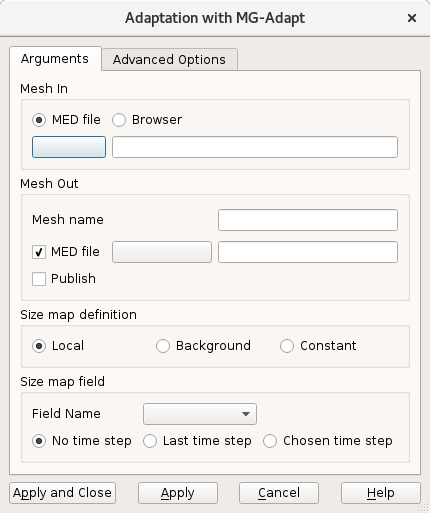430x513 pixels.
Task: Choose Browser as Mesh In source
Action: pos(119,120)
